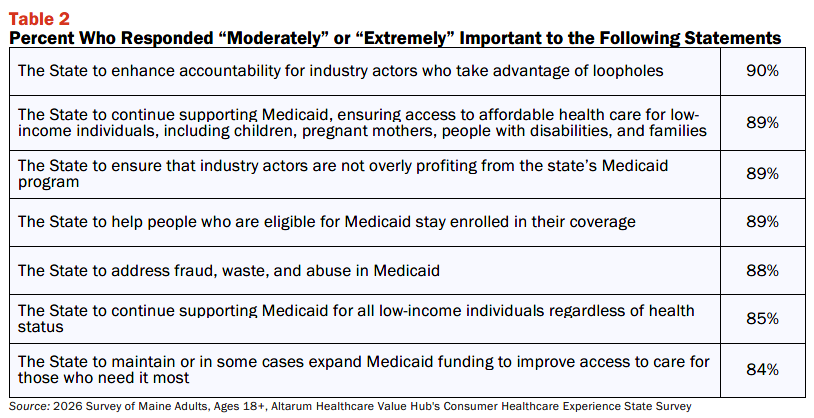Click the 89% value beside pregnant mothers row

point(763,123)
